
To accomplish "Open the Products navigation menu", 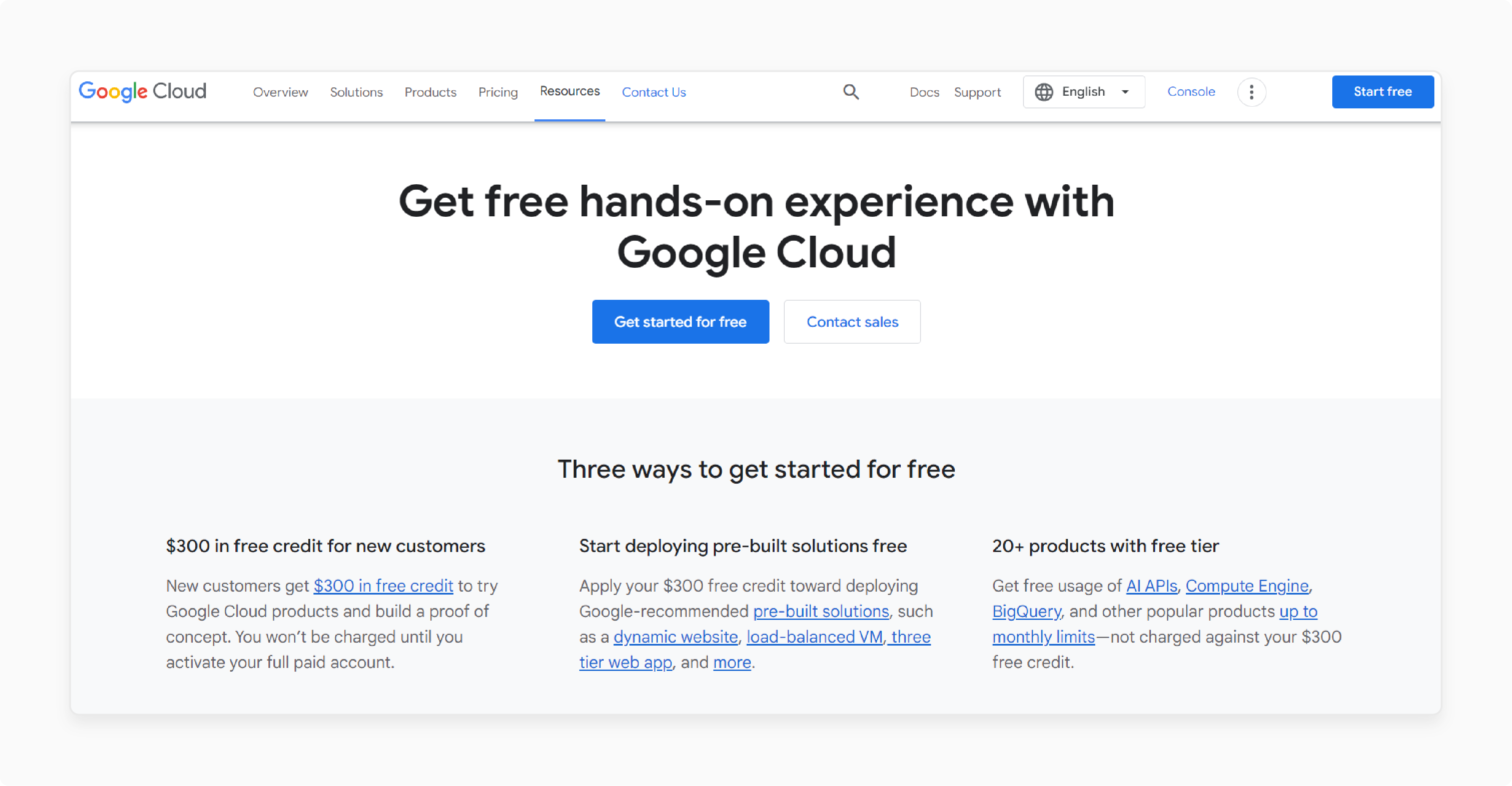I will (430, 92).
